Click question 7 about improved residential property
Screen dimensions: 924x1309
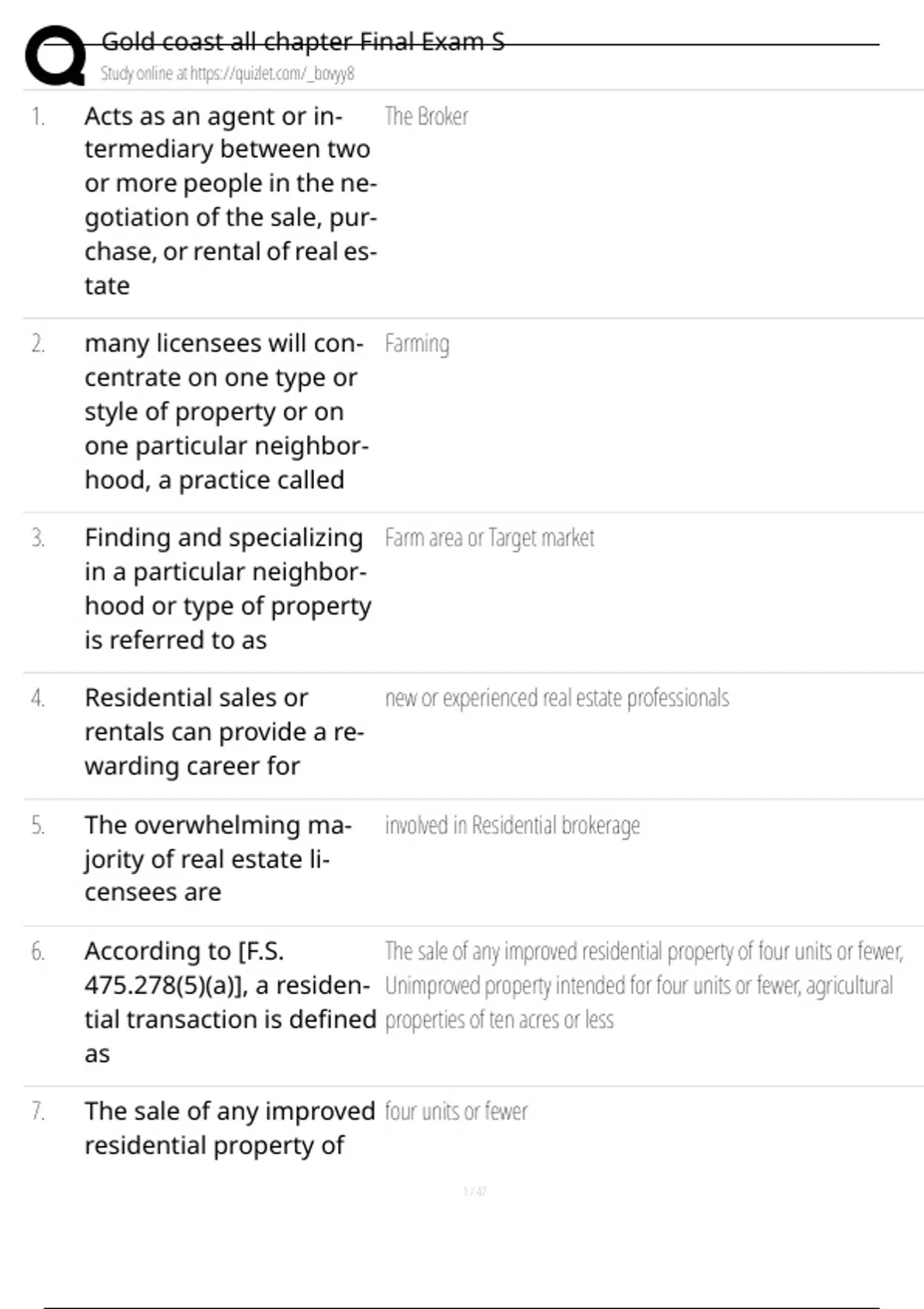click(x=229, y=1128)
